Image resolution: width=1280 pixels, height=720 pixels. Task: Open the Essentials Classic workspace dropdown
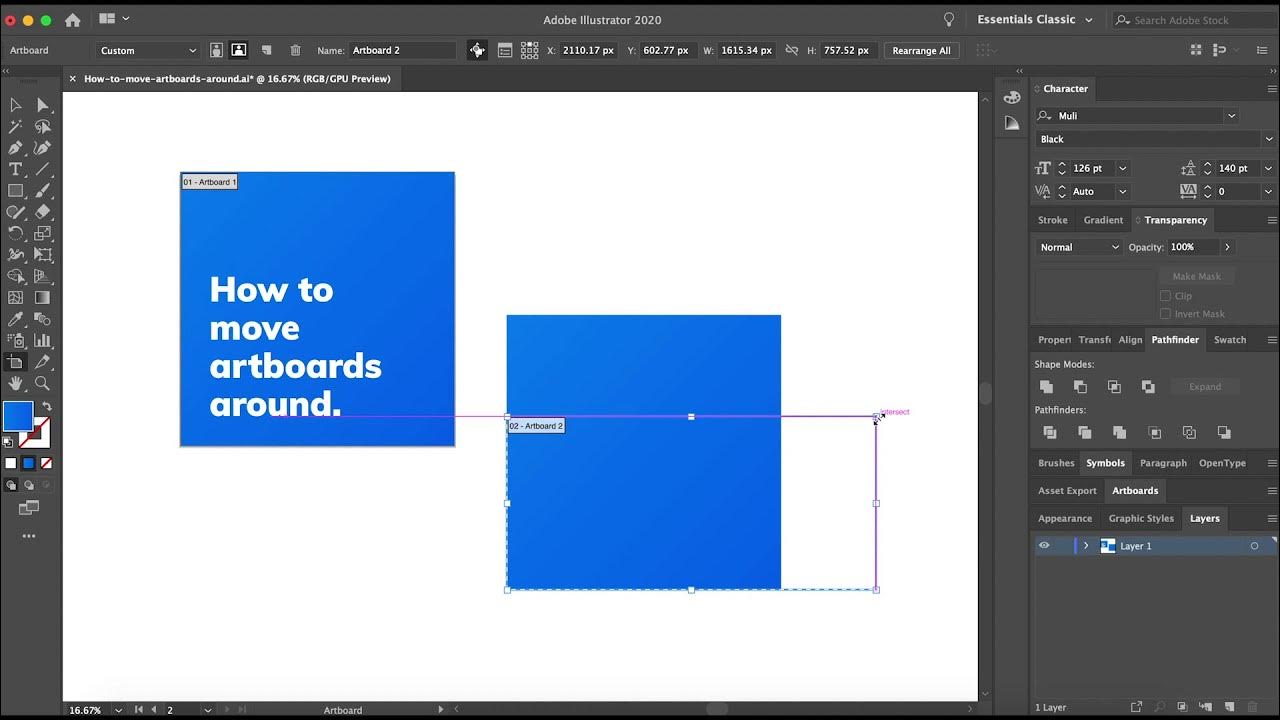pos(1035,20)
